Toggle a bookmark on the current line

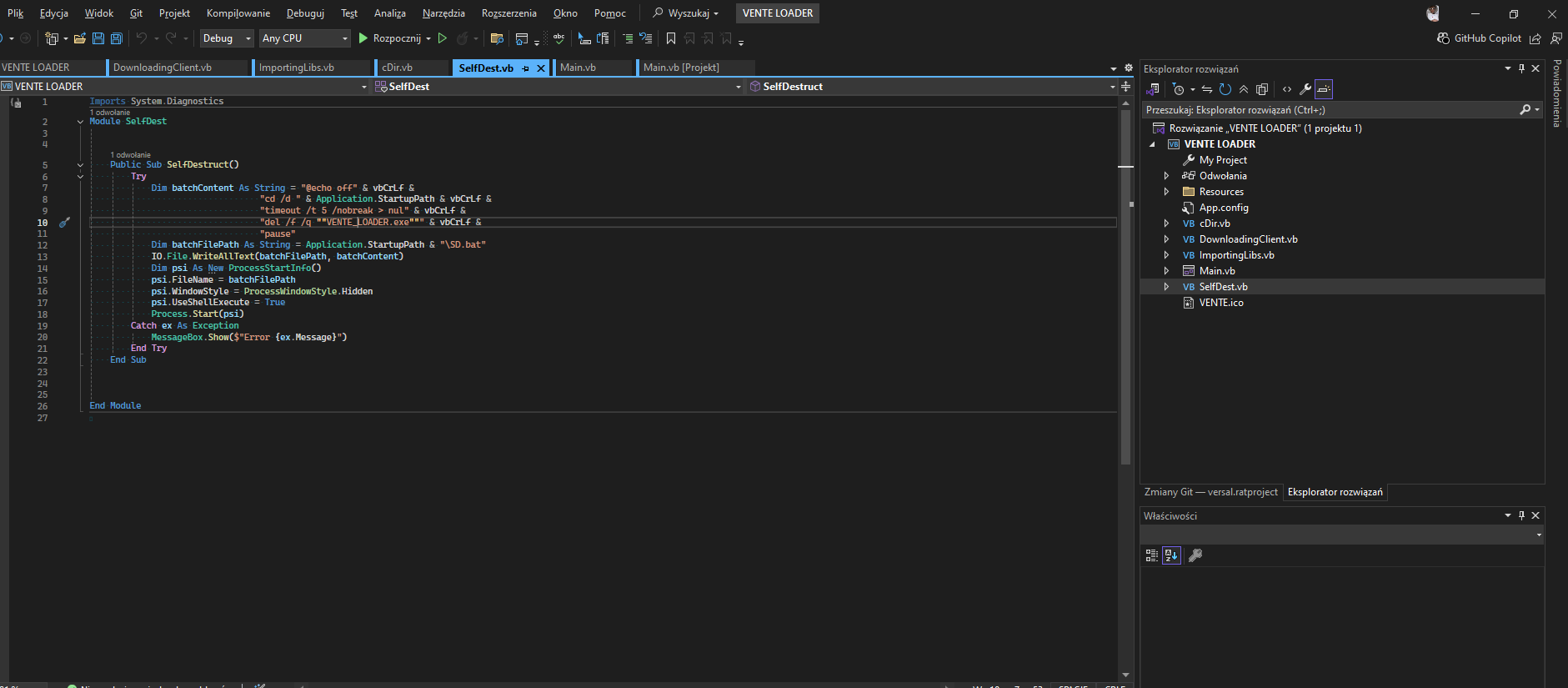(671, 38)
